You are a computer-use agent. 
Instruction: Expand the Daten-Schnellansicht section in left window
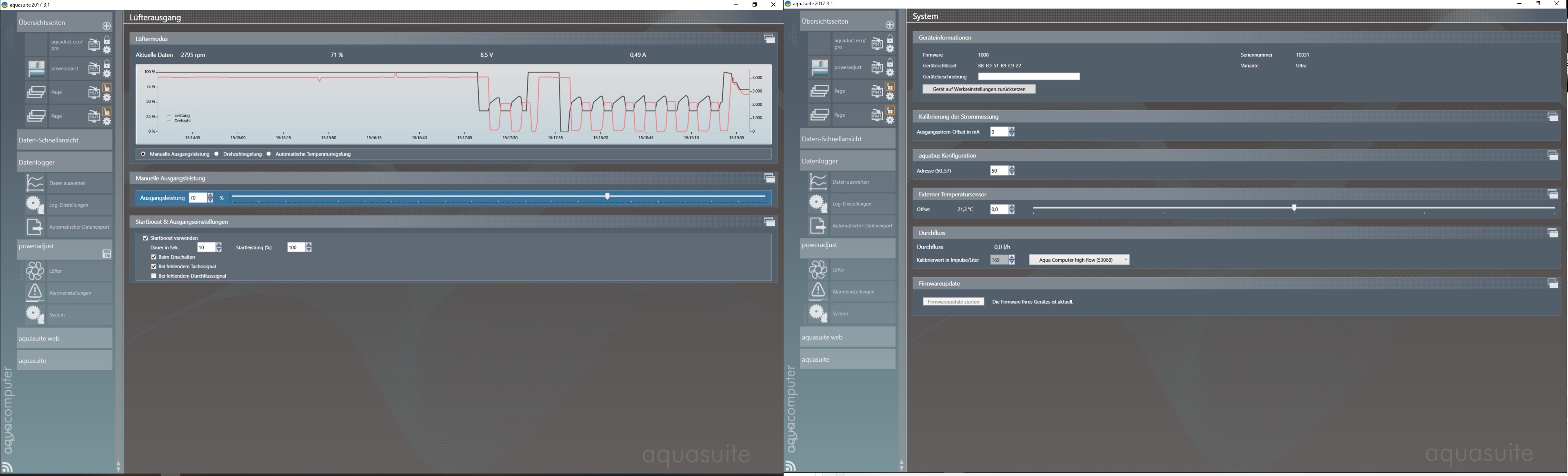tap(64, 140)
